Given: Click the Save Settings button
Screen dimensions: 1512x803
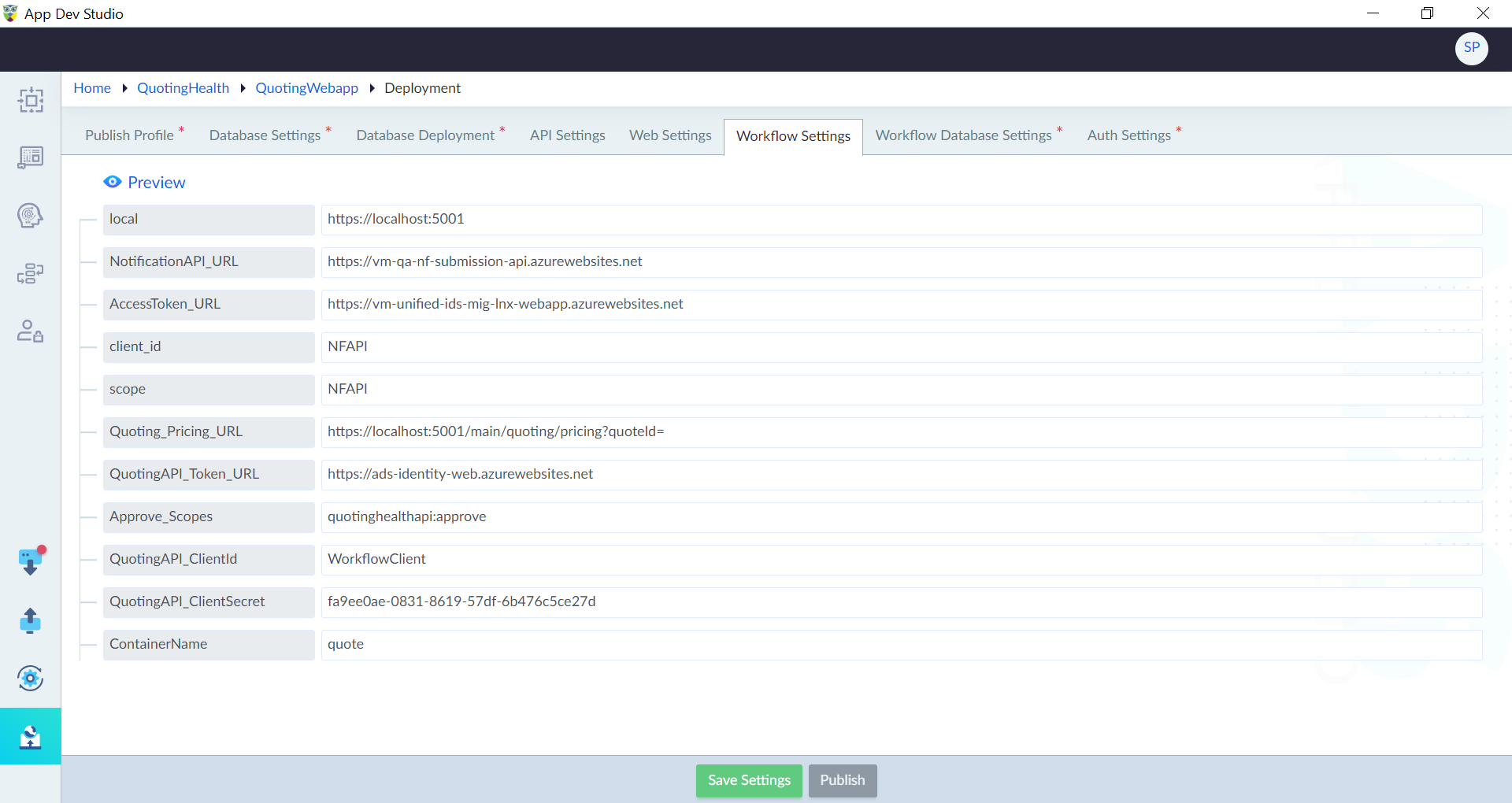Looking at the screenshot, I should 749,780.
